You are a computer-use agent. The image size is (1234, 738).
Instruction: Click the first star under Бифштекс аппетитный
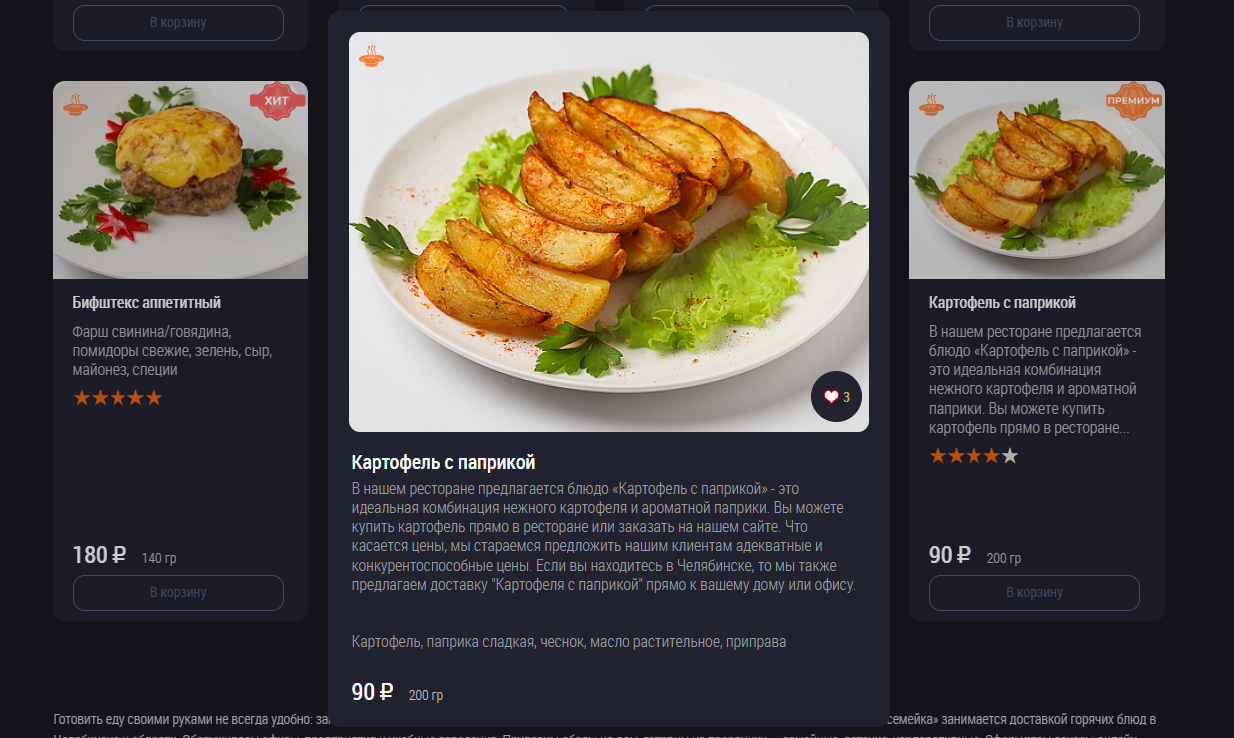(x=82, y=398)
